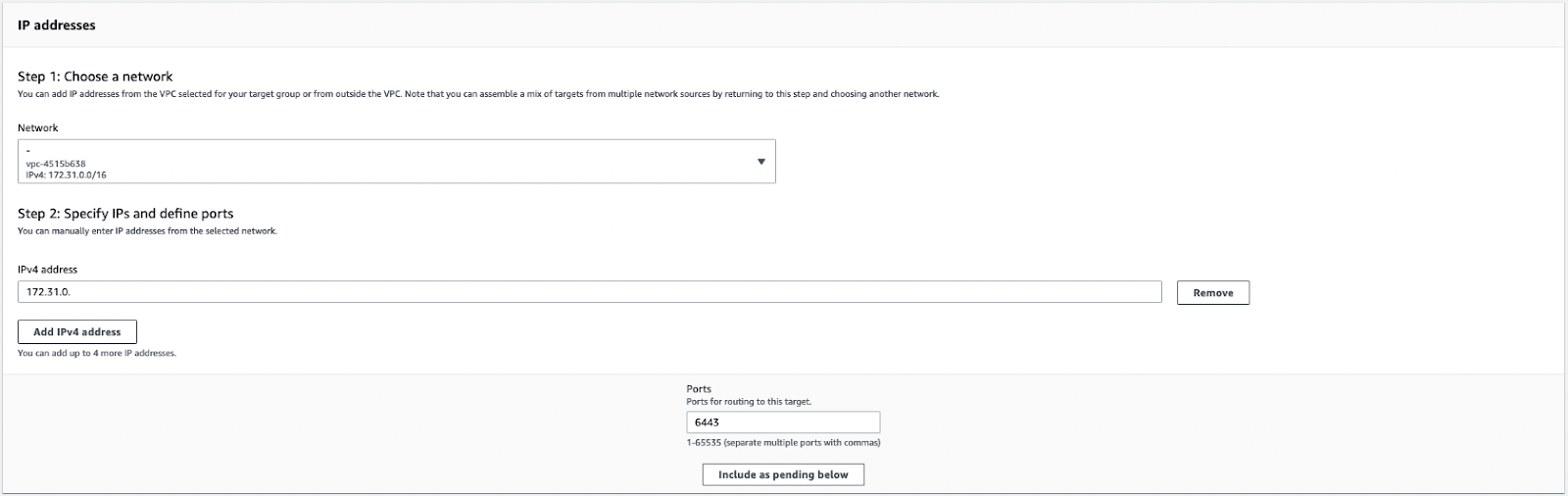1568x496 pixels.
Task: Click the IPv4: 172.31.0.0/16 text in dropdown
Action: [x=67, y=175]
